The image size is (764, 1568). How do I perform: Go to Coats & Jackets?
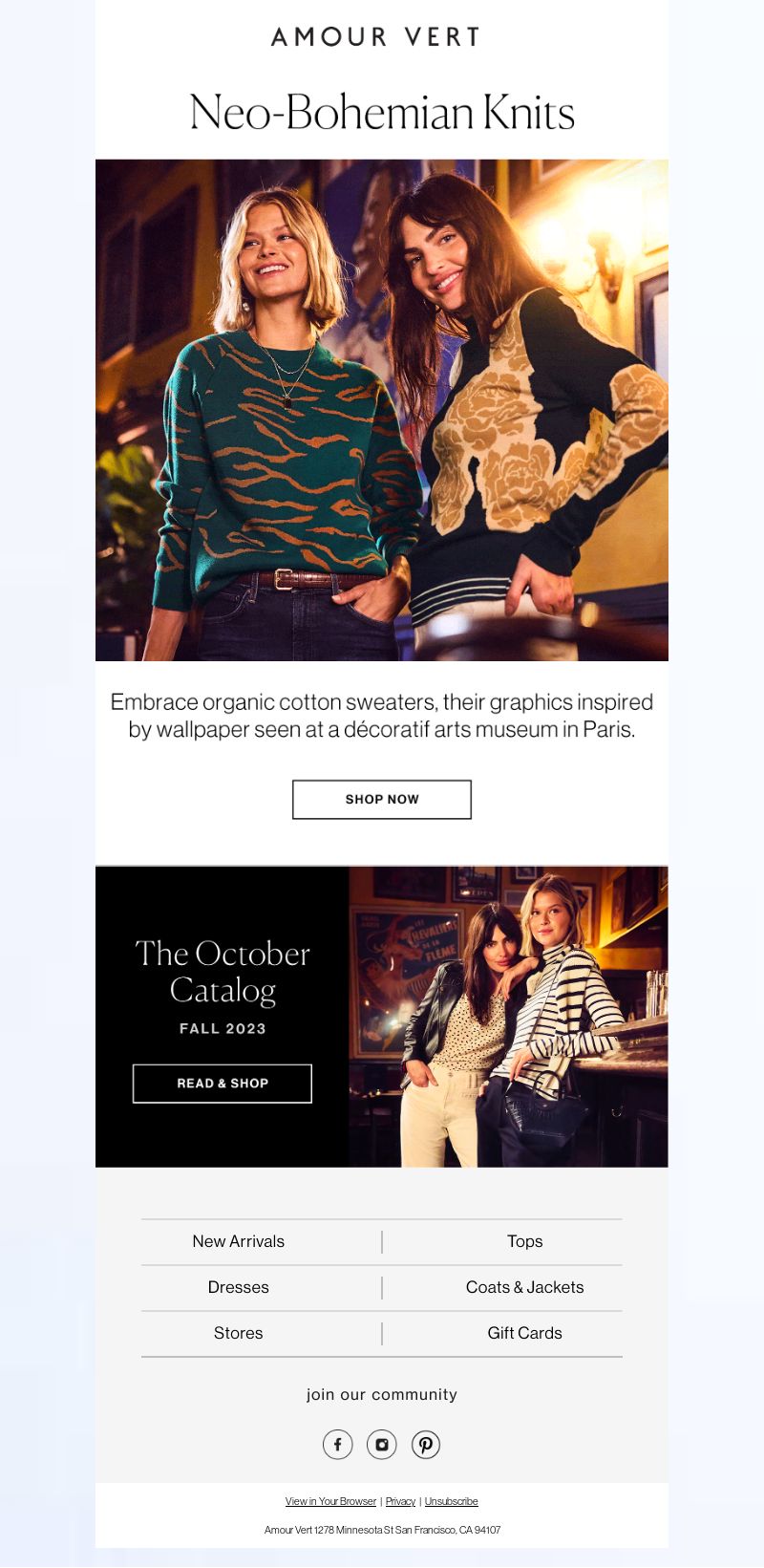[x=525, y=1287]
